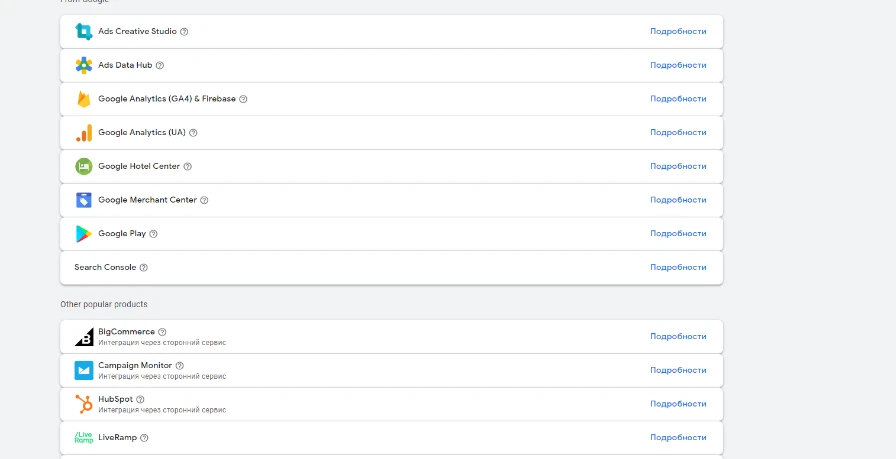
Task: Click the Google Analytics (UA) bar chart icon
Action: coord(83,133)
